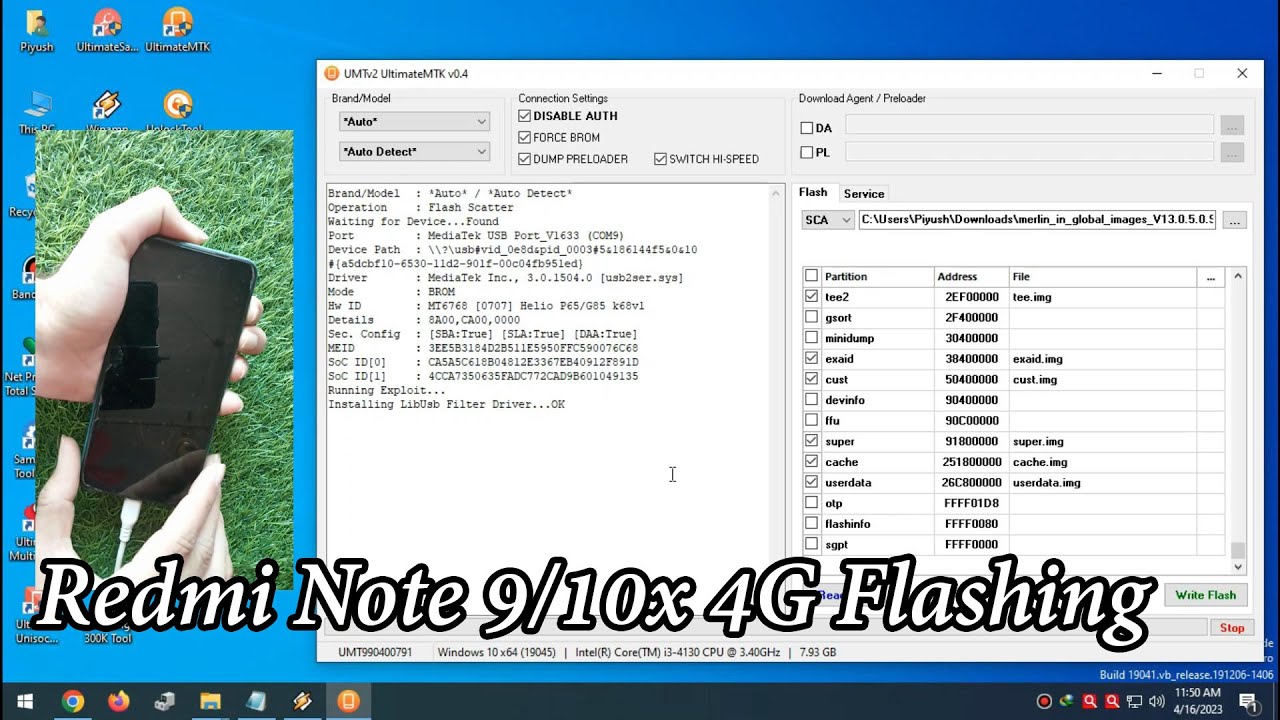Browse for the PL file with ... button
This screenshot has width=1280, height=720.
1232,152
